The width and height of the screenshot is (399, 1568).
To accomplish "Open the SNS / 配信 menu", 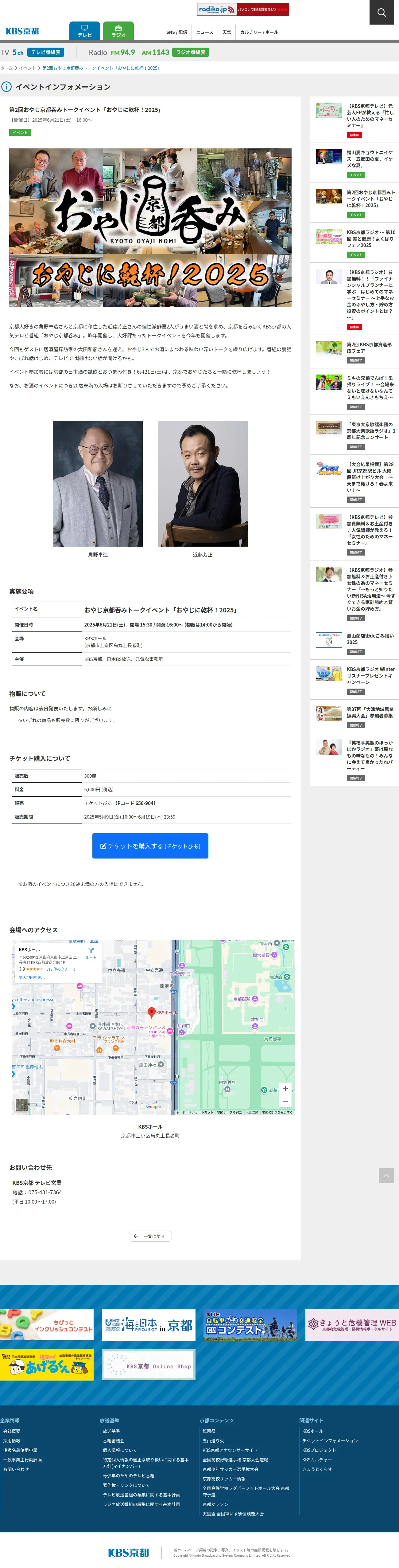I will pos(176,32).
